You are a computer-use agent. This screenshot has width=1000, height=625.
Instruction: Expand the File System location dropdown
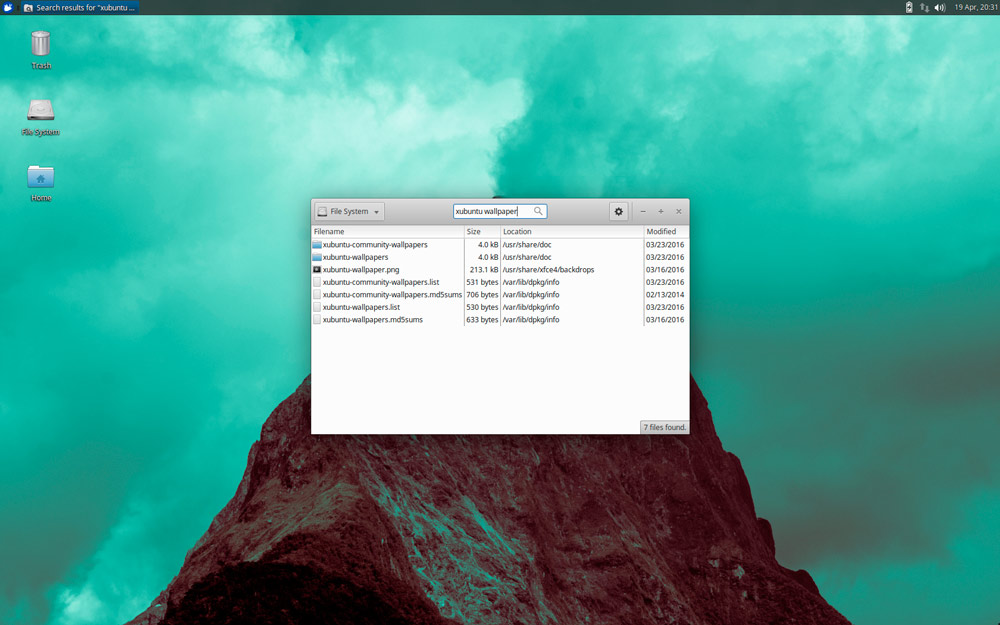pos(349,212)
